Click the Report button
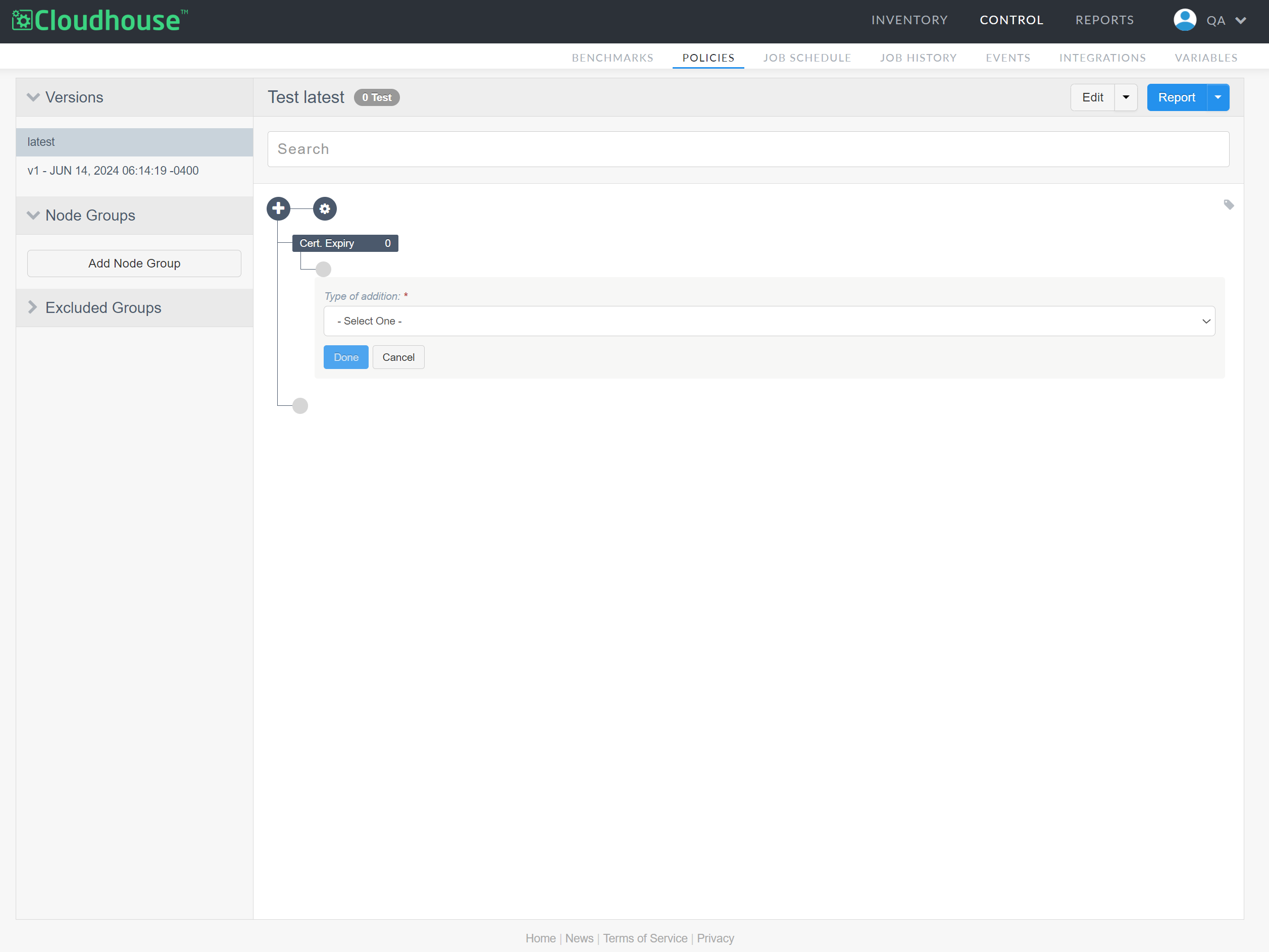The image size is (1269, 952). 1177,97
